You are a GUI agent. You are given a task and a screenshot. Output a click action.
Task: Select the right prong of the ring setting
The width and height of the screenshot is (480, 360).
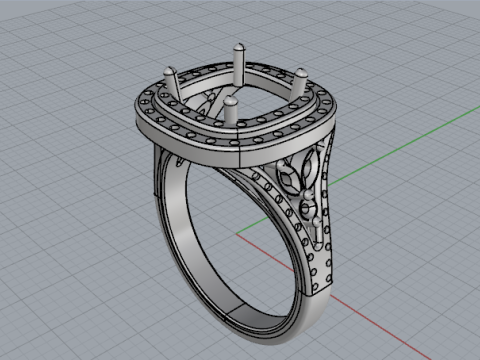point(299,84)
